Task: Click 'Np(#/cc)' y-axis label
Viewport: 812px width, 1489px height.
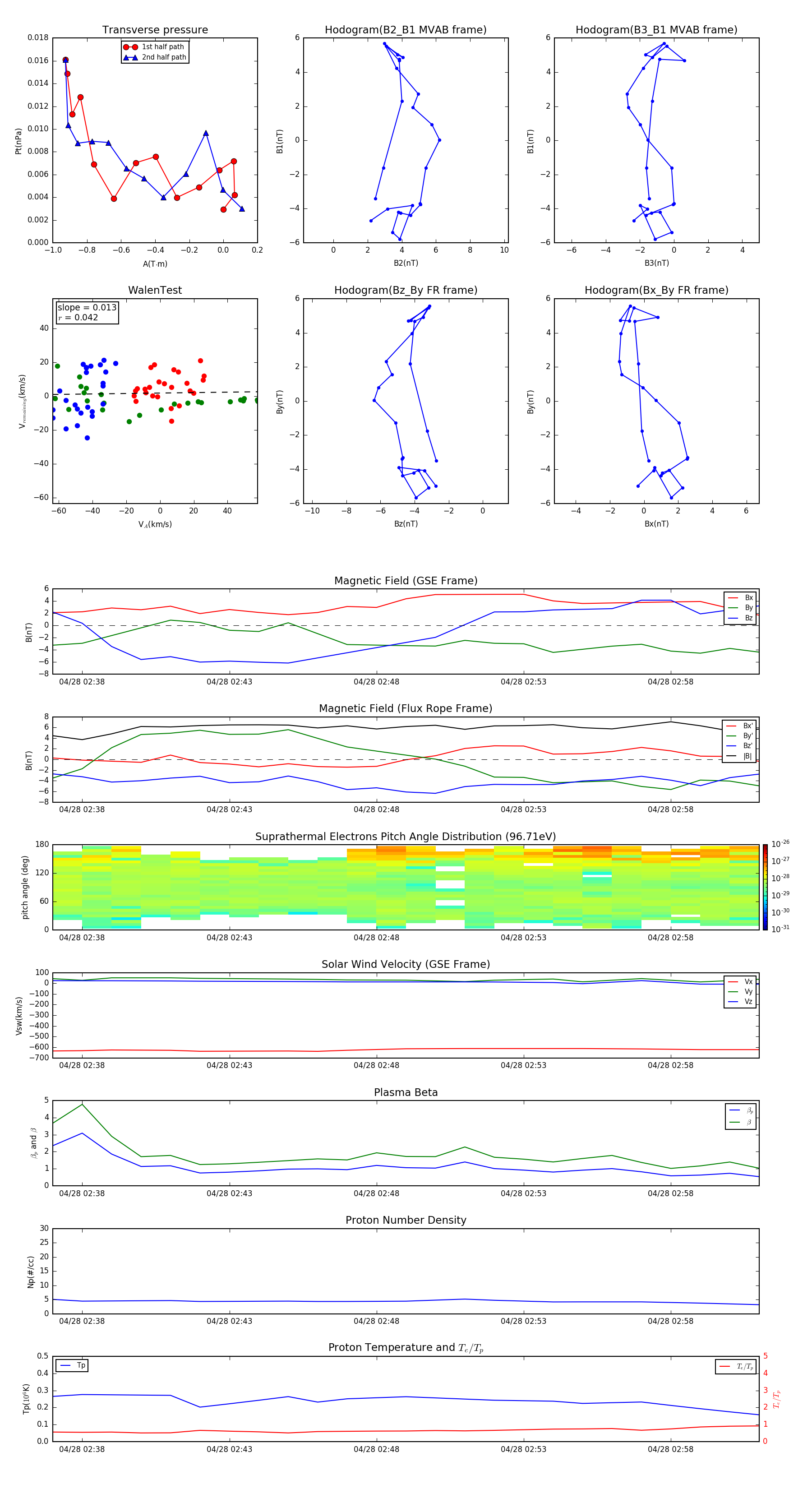Action: (x=31, y=1272)
